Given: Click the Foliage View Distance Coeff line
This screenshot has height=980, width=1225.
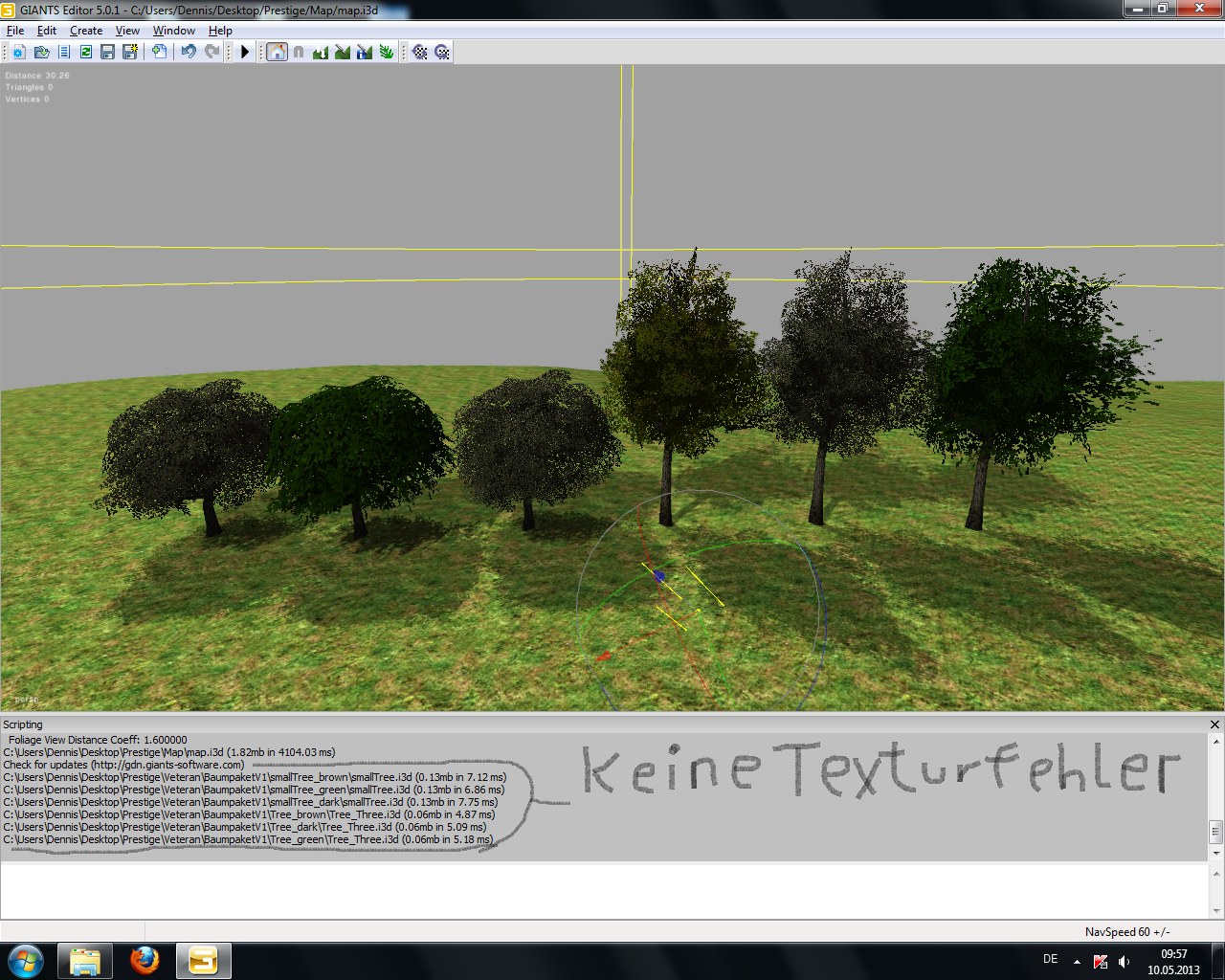Looking at the screenshot, I should pyautogui.click(x=98, y=740).
